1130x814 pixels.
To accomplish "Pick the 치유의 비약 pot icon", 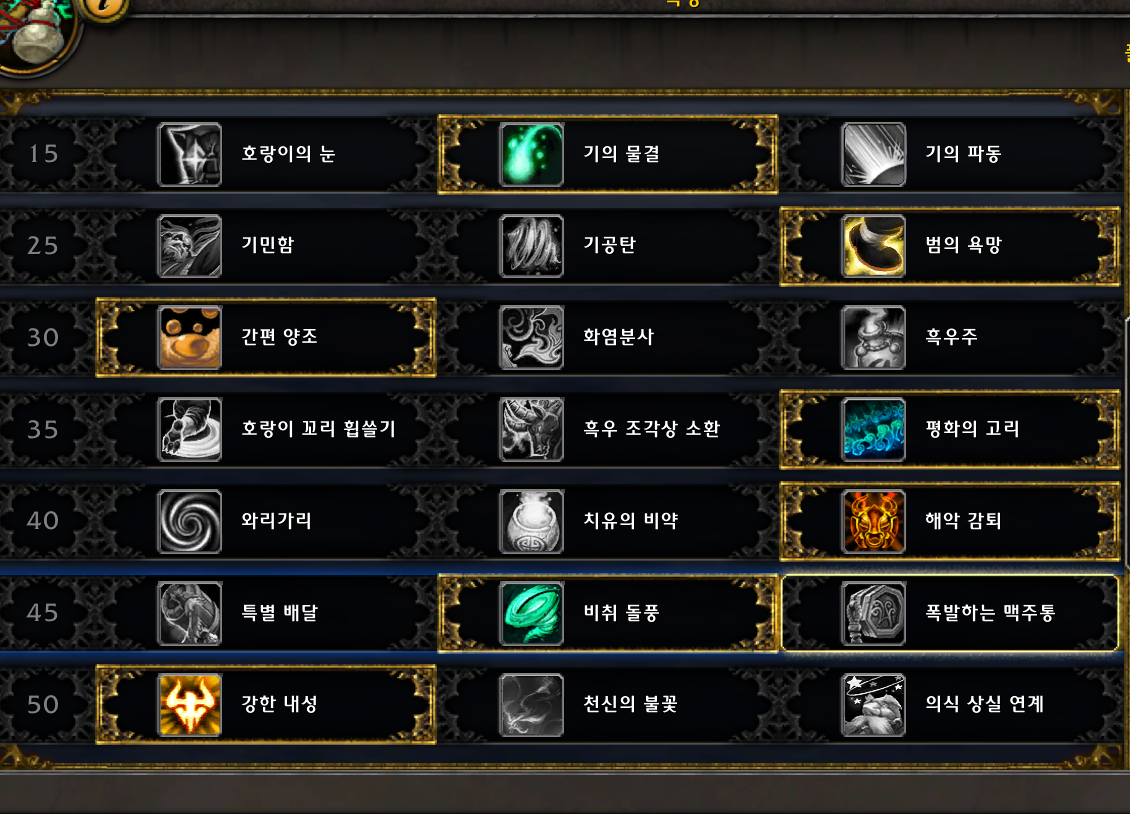I will point(532,521).
